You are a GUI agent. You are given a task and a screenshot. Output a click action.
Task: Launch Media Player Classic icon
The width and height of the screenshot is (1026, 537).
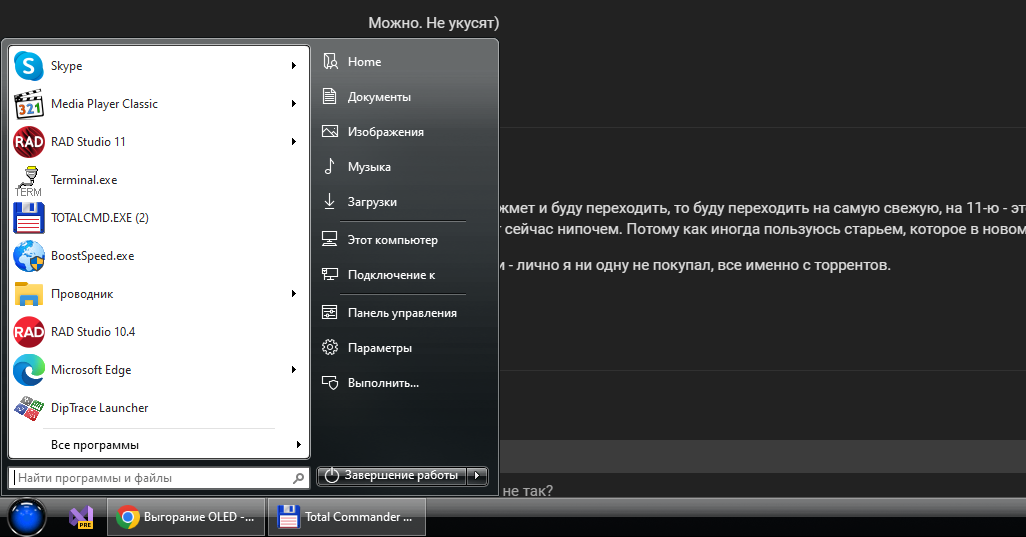click(29, 104)
